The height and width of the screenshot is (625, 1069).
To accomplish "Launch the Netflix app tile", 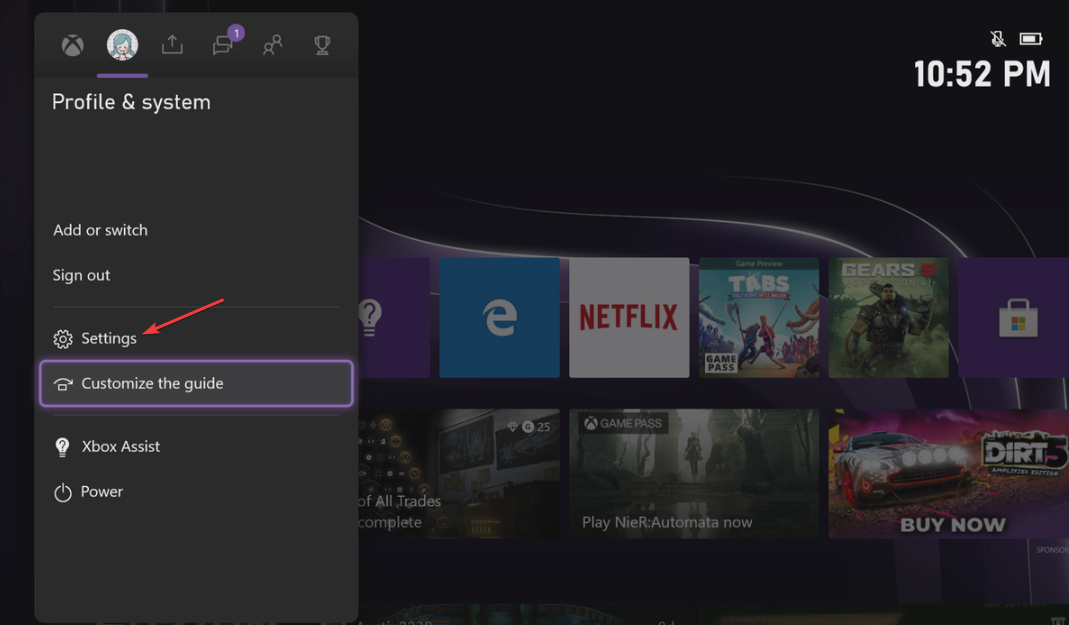I will point(629,318).
